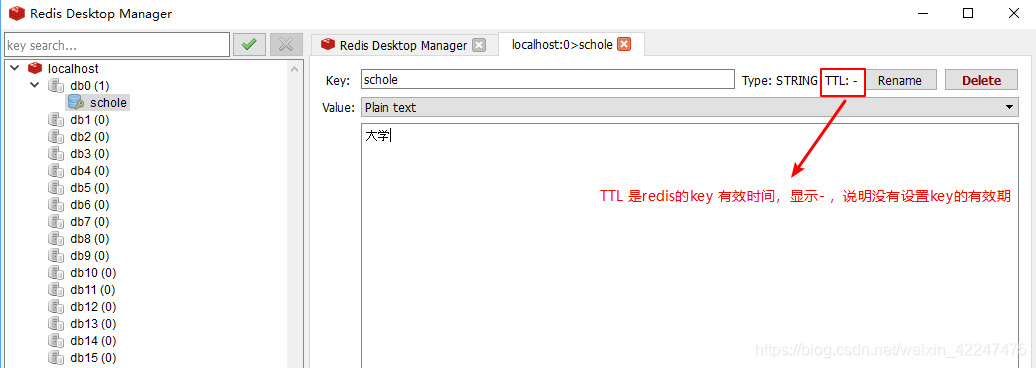Click the localhost server icon

pyautogui.click(x=35, y=68)
